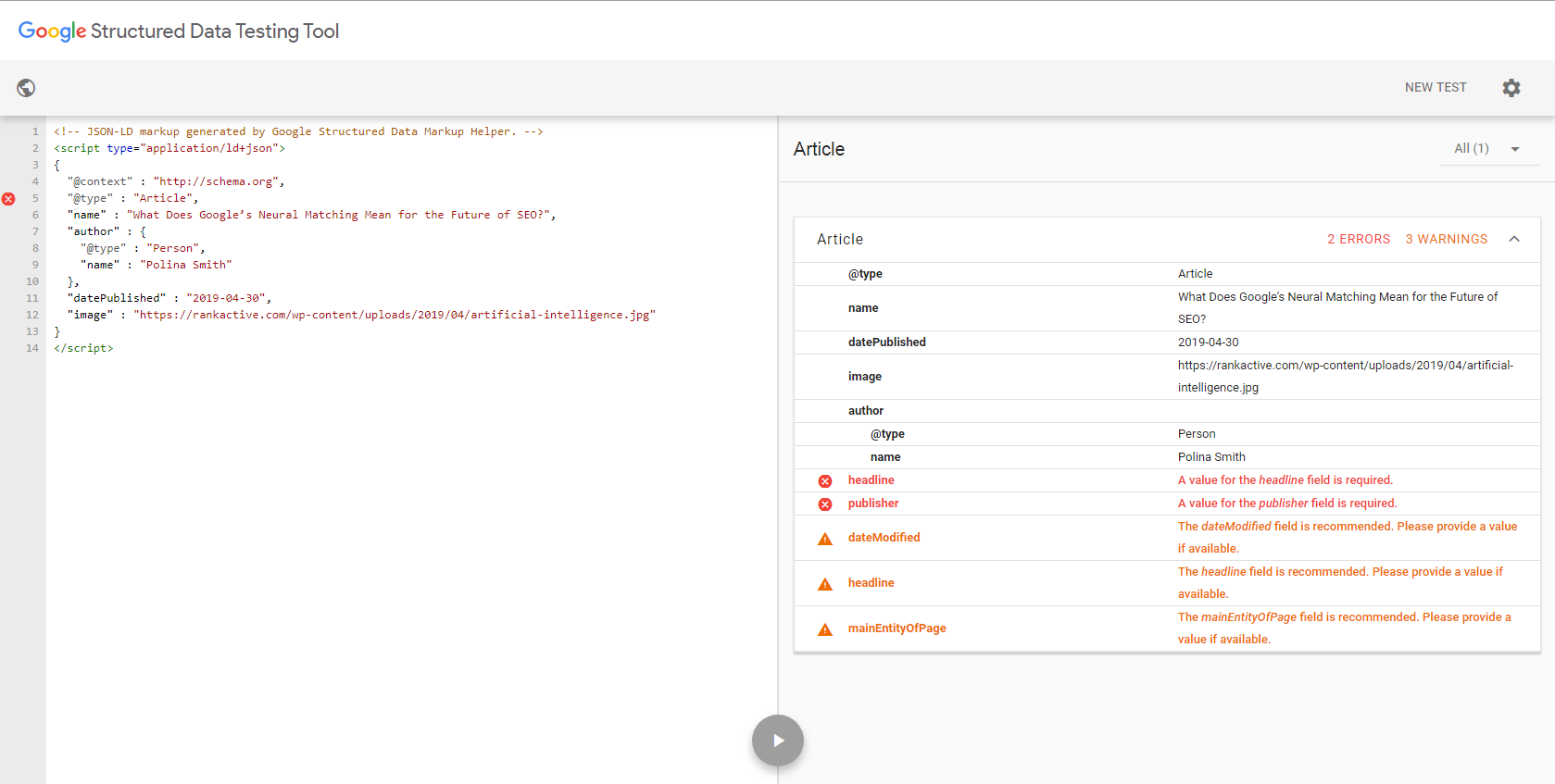This screenshot has height=784, width=1555.
Task: Click the image URL value in results
Action: point(1345,377)
